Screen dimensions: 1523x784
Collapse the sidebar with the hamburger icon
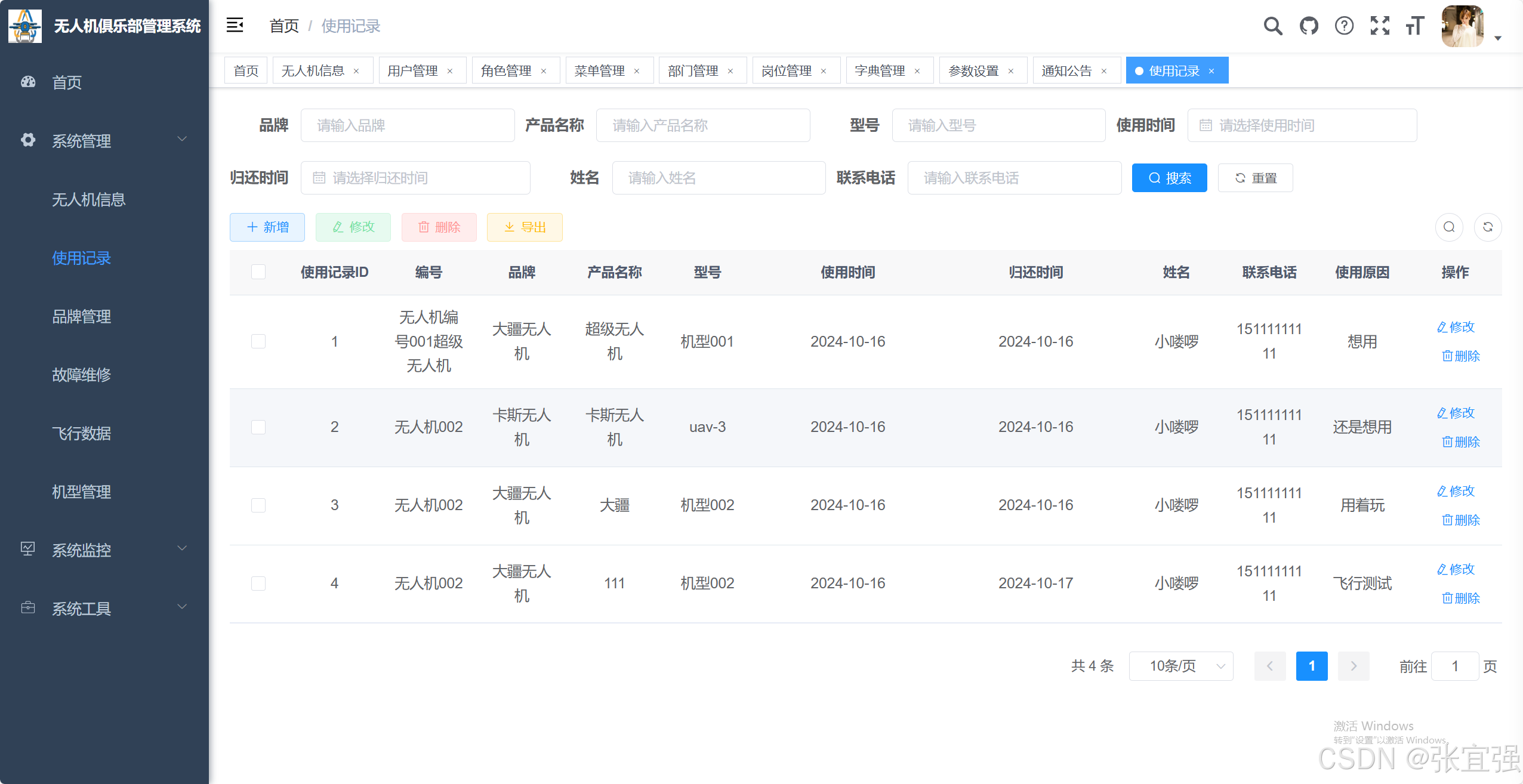235,25
